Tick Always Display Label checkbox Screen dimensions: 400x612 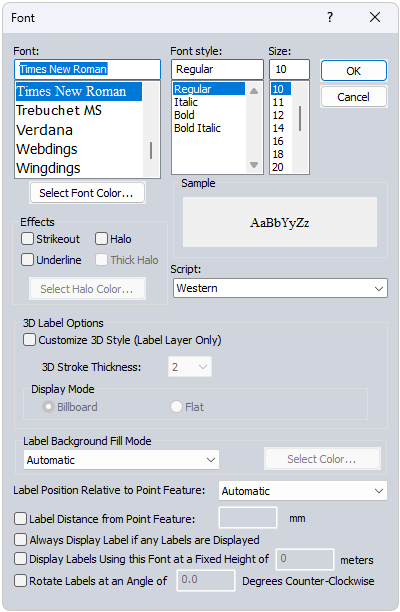pos(20,539)
